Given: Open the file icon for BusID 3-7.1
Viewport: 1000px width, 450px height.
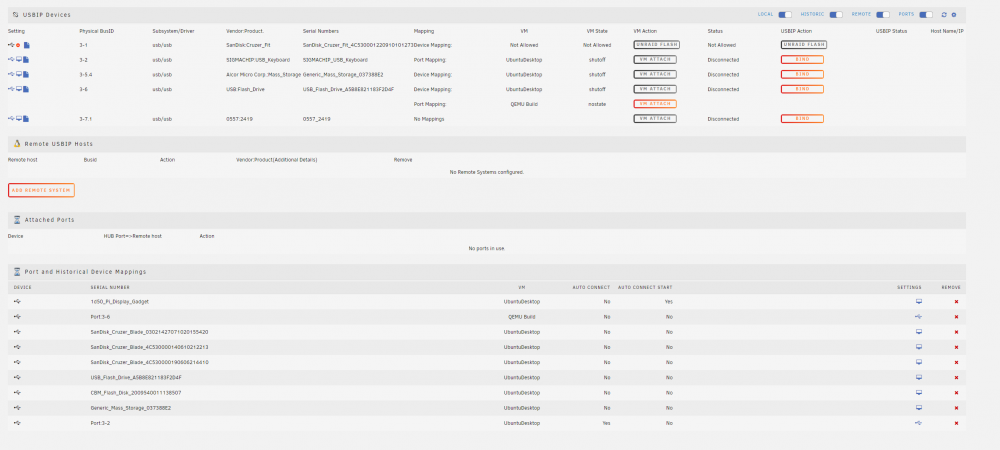Looking at the screenshot, I should coord(26,119).
